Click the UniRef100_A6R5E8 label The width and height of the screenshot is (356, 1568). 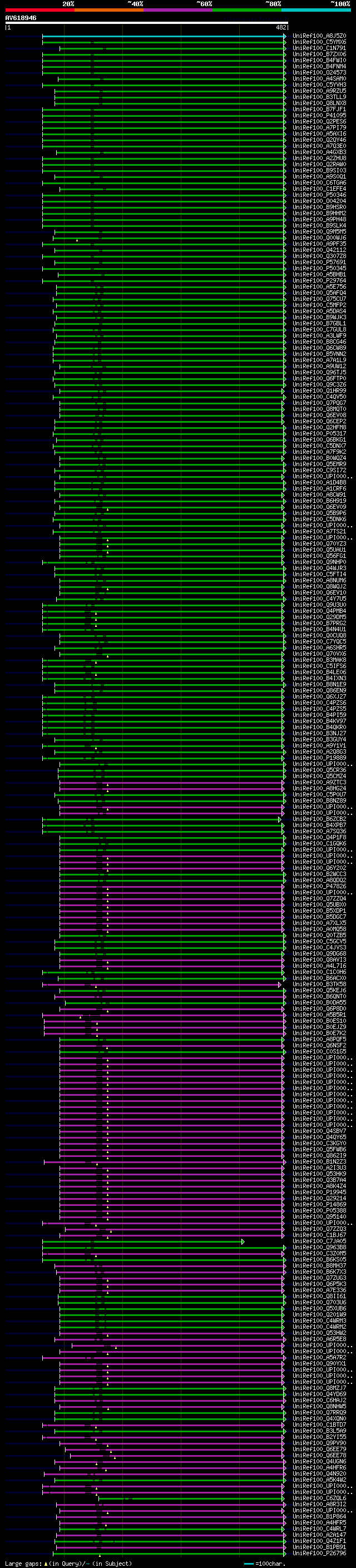[x=319, y=1339]
